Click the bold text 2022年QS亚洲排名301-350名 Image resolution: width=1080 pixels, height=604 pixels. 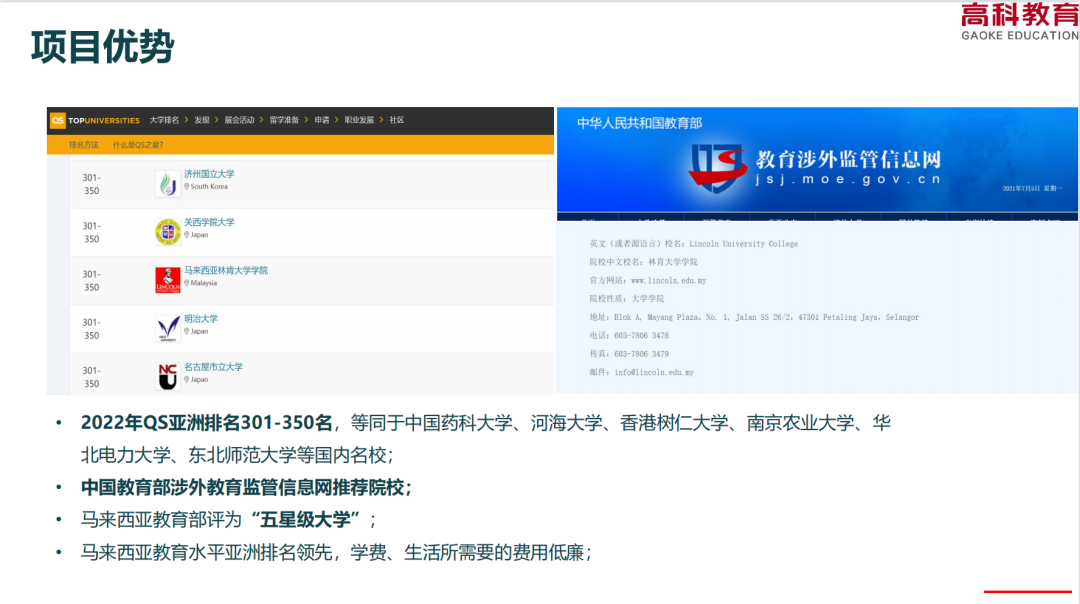207,422
